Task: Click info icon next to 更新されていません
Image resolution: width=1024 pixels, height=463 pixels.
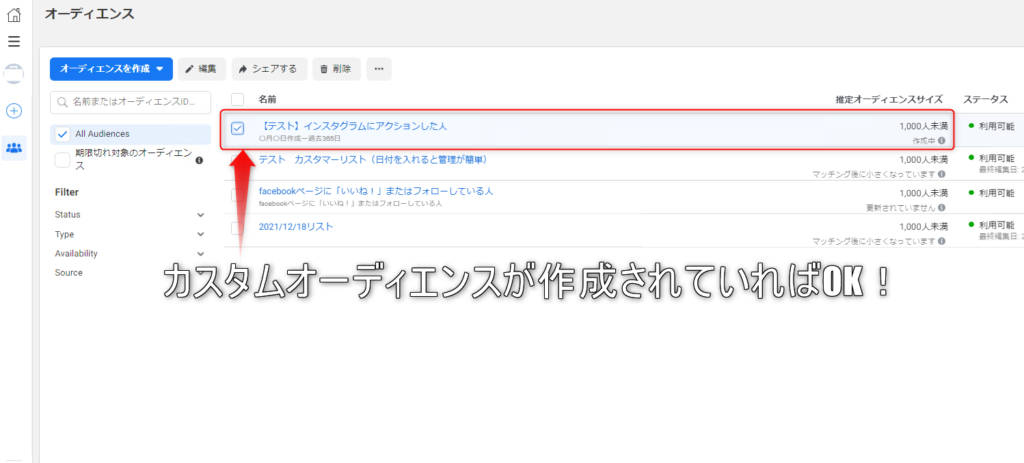Action: pyautogui.click(x=942, y=208)
